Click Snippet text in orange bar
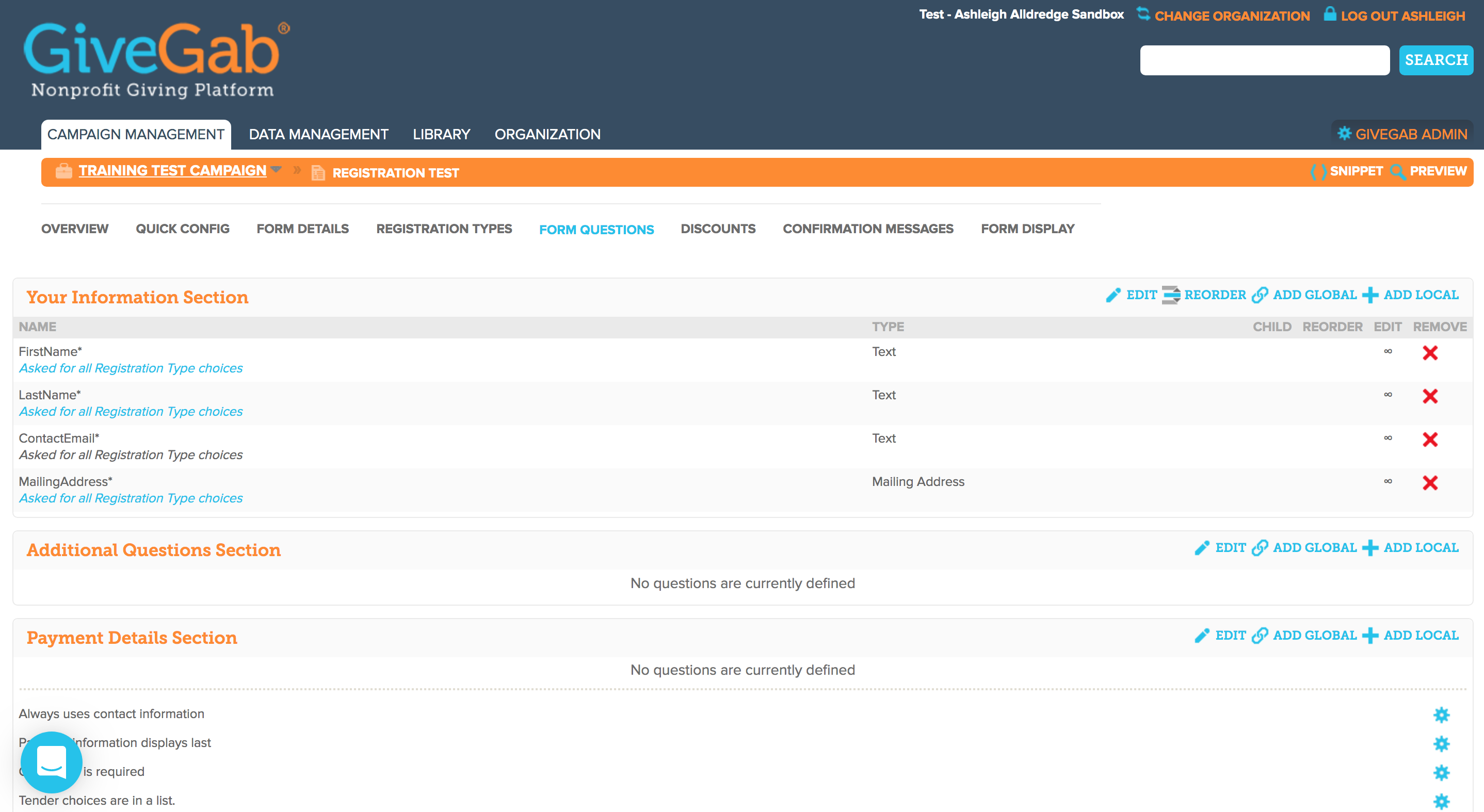This screenshot has width=1484, height=812. [1356, 171]
